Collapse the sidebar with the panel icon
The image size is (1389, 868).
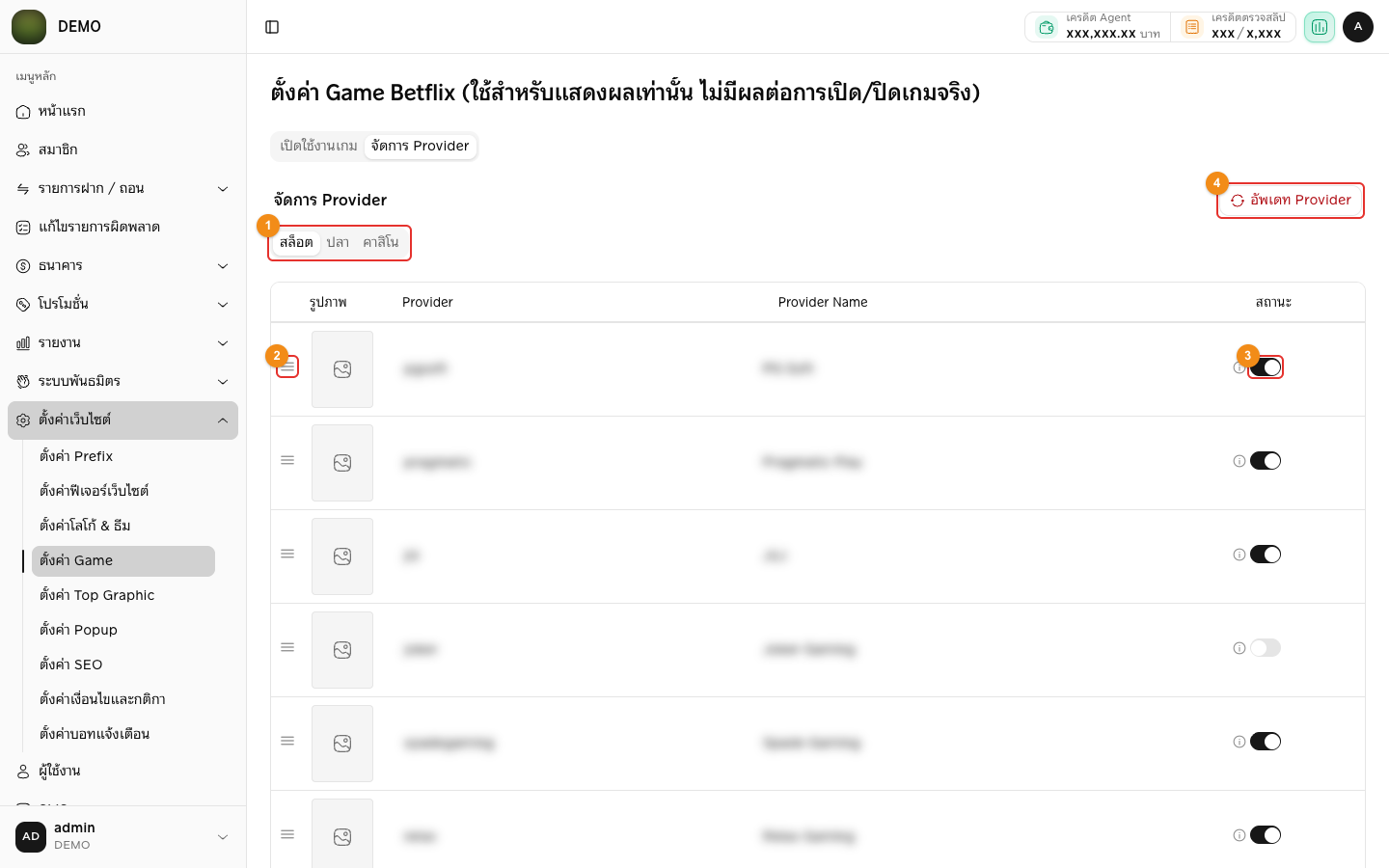pos(272,27)
